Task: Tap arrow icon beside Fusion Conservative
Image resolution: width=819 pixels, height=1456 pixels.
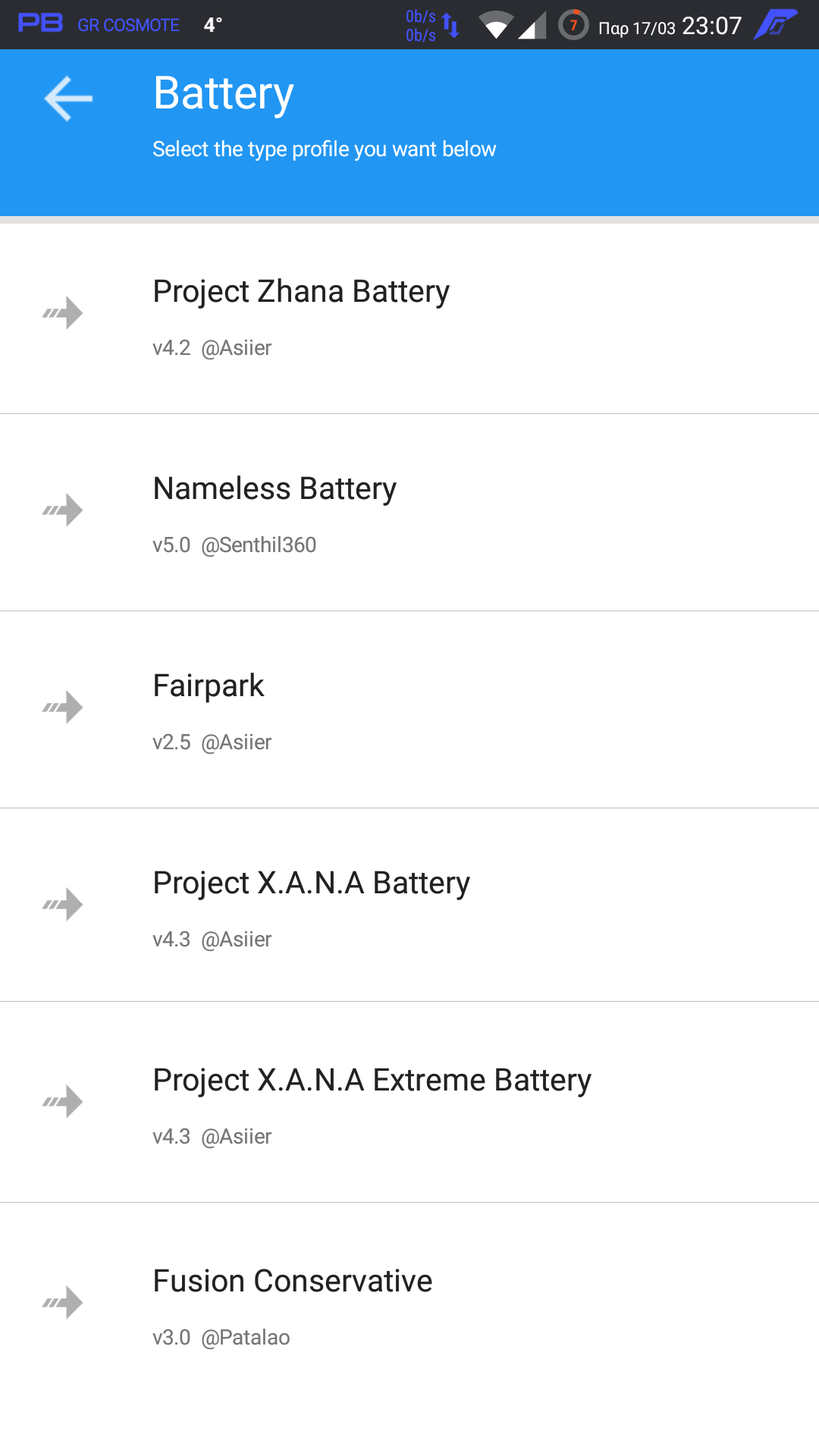Action: (x=63, y=1302)
